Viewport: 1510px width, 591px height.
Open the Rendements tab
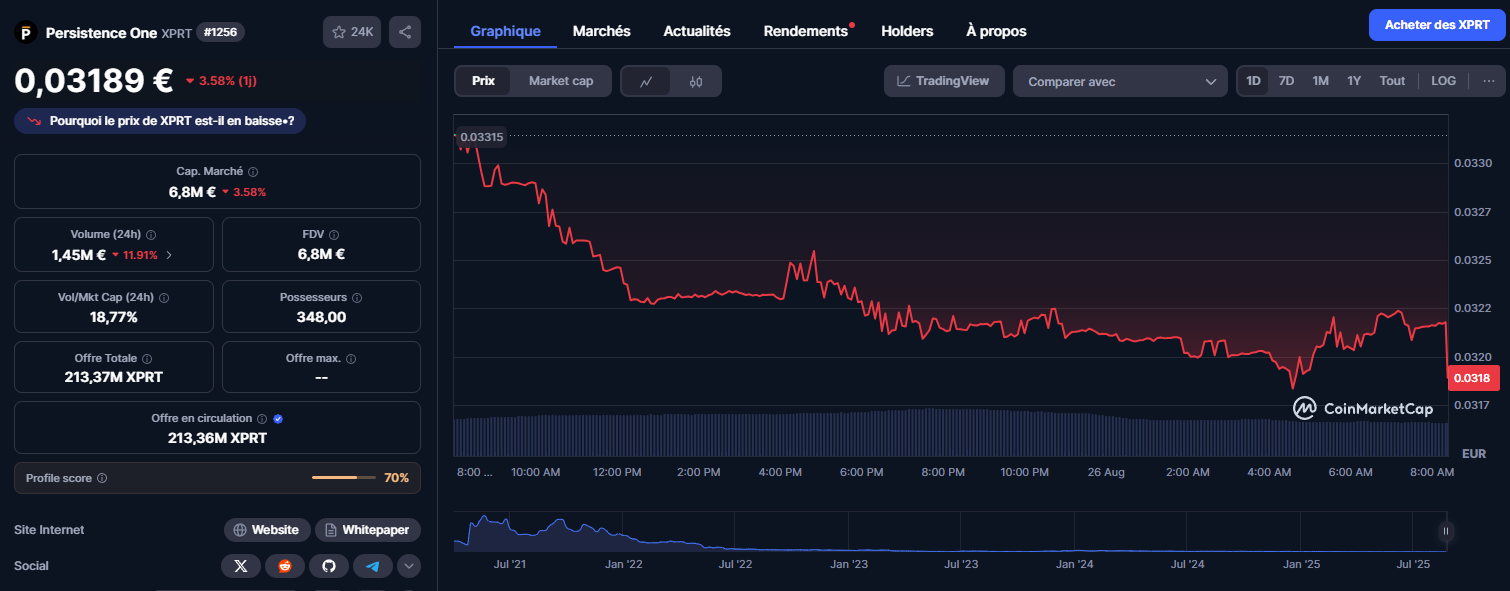tap(806, 31)
